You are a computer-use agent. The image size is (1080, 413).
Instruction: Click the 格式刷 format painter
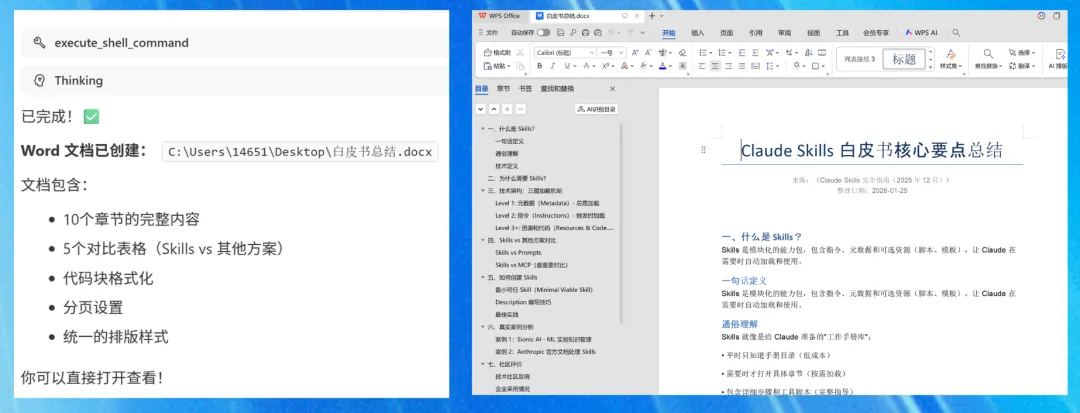coord(497,53)
